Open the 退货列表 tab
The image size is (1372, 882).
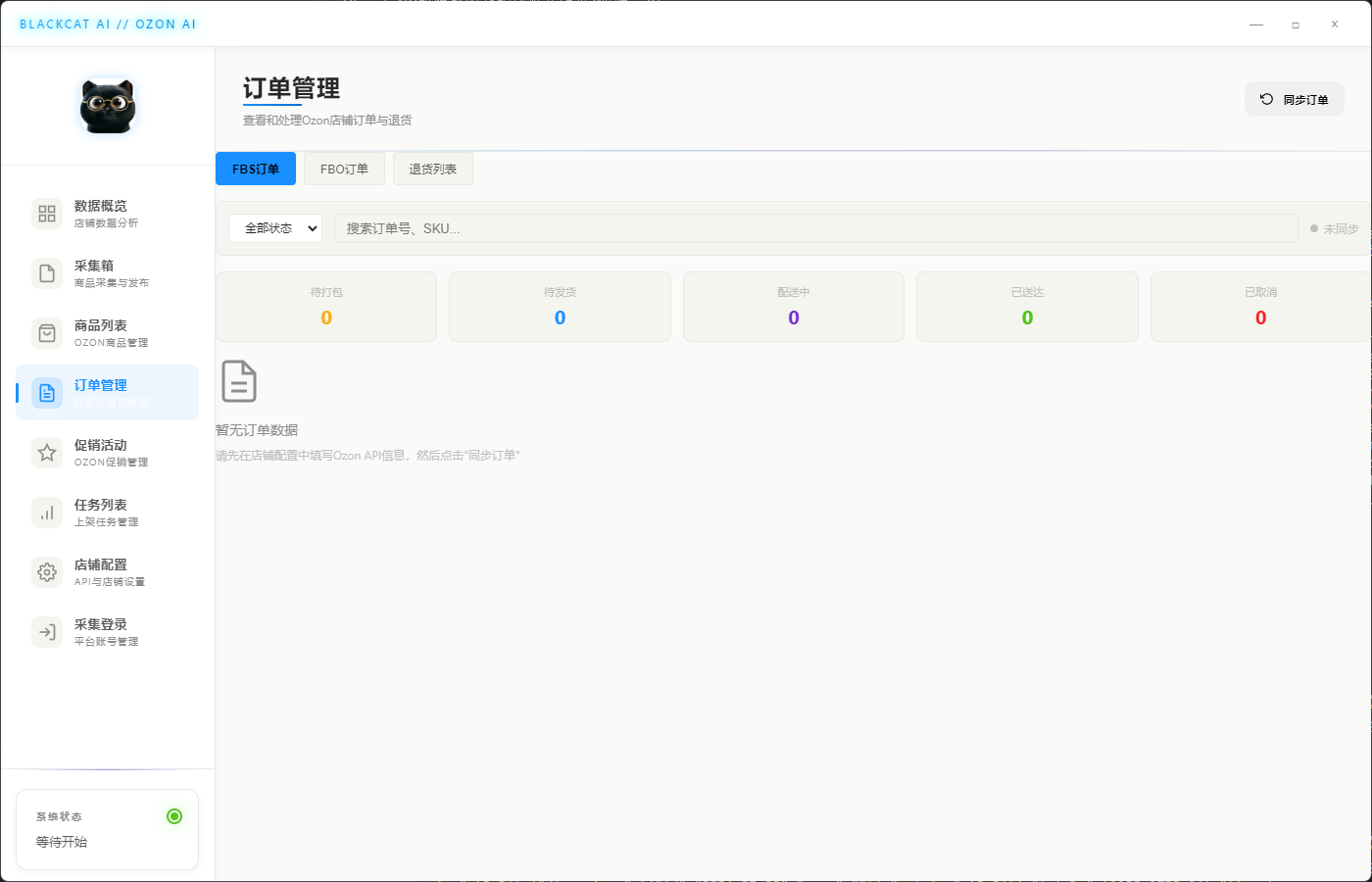[x=433, y=169]
